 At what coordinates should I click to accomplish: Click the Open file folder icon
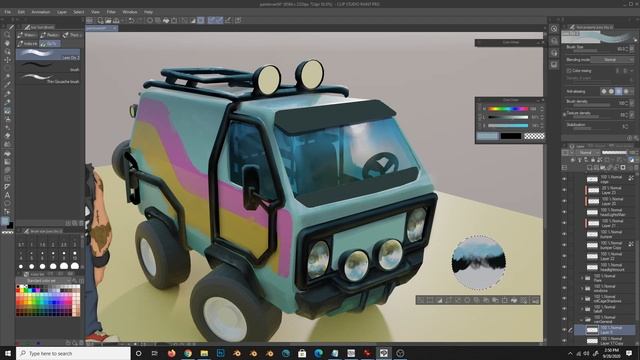click(x=108, y=20)
